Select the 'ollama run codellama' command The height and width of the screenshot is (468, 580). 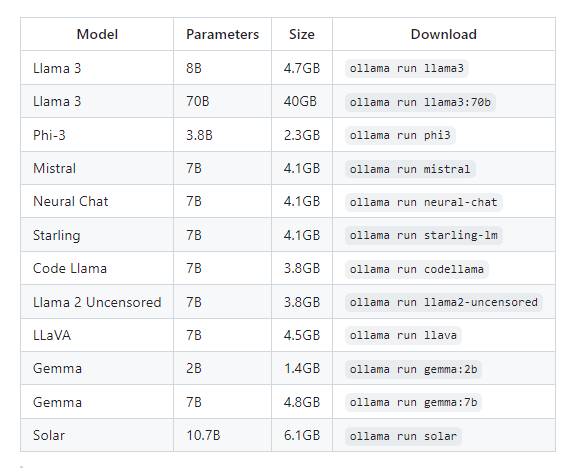click(417, 269)
